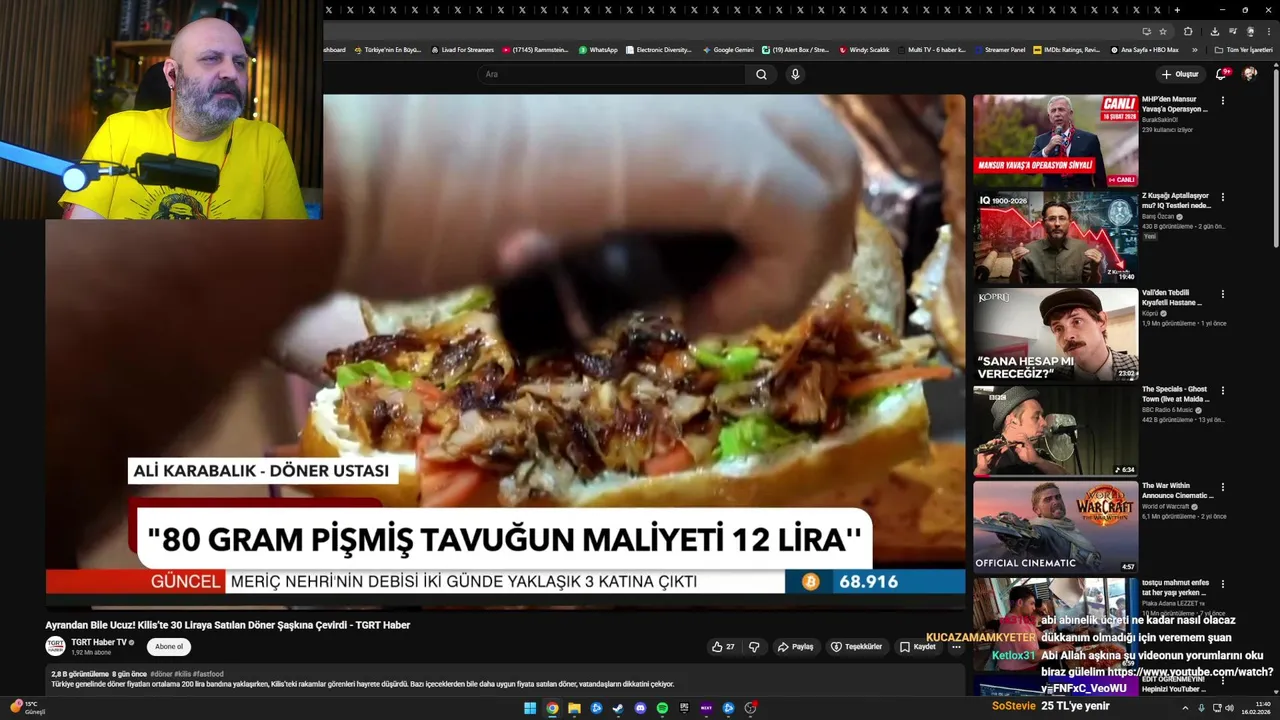The height and width of the screenshot is (720, 1280).
Task: Open options for The Specials Ghost Town video
Action: [x=1222, y=390]
